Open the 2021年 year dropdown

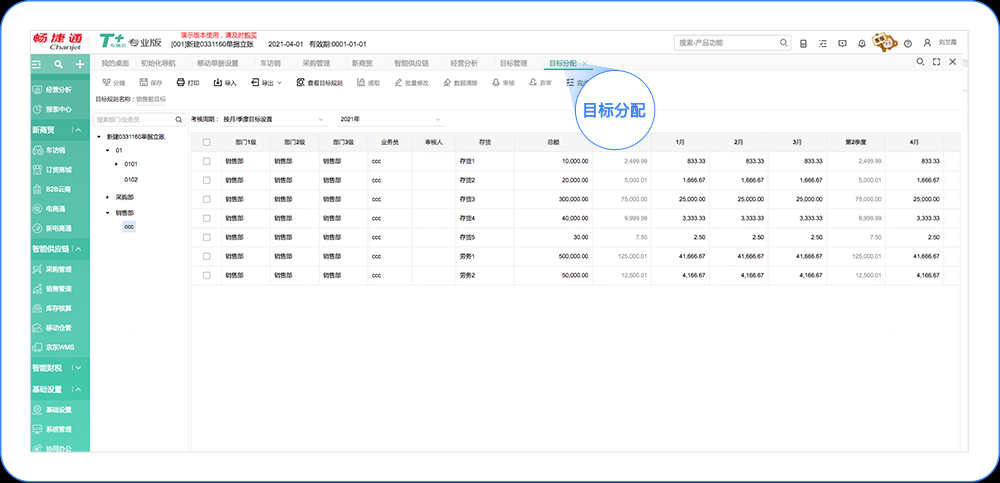point(388,119)
